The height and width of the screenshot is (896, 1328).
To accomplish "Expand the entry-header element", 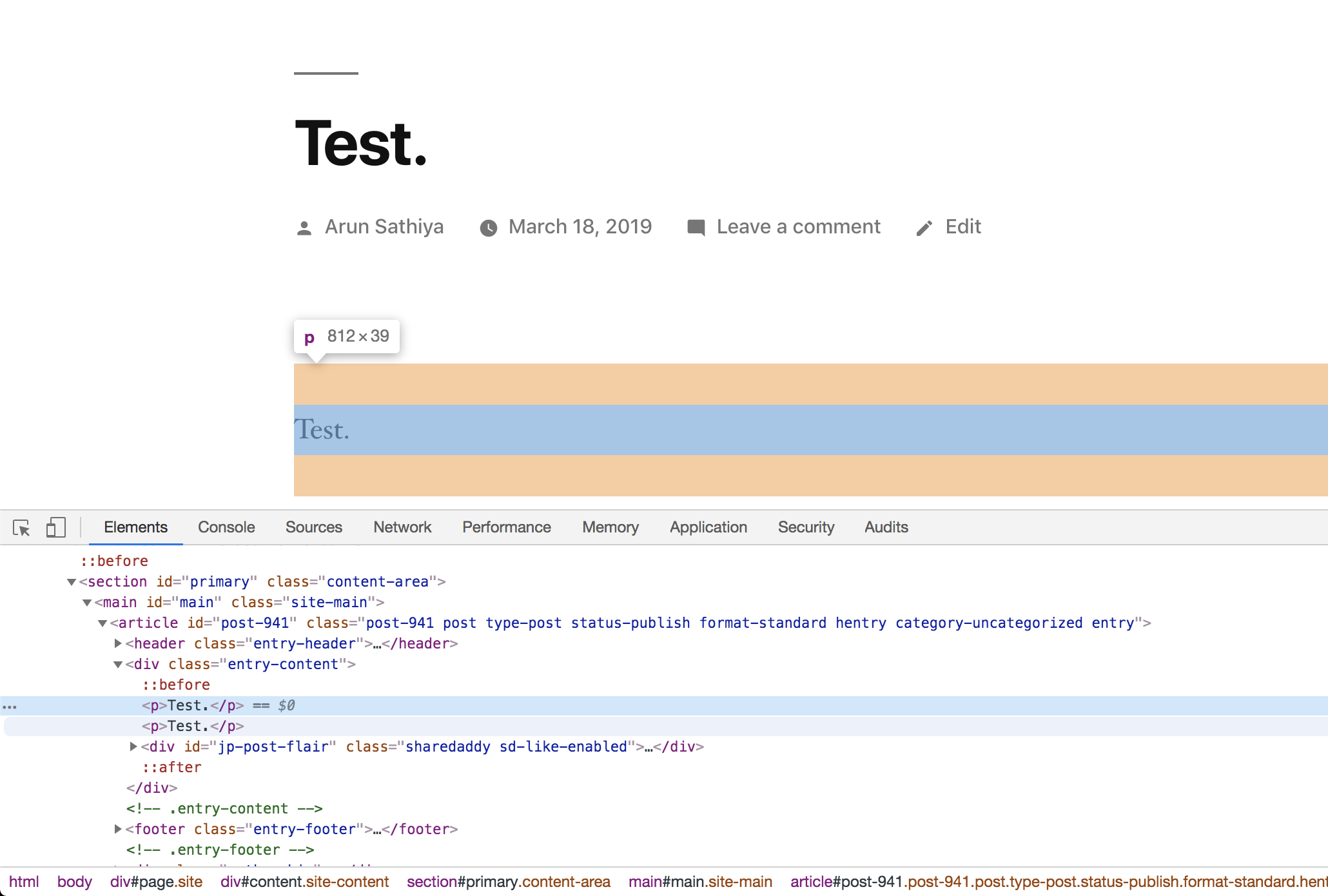I will coord(118,643).
